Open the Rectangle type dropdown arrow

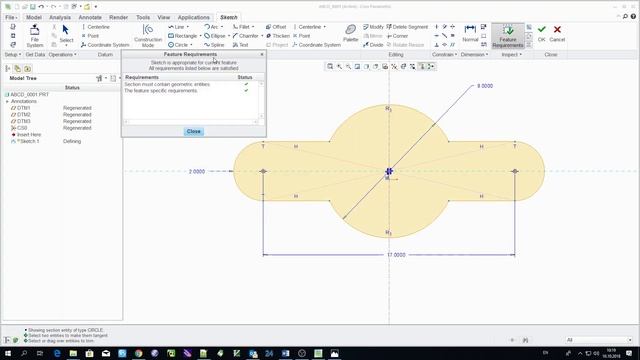point(200,36)
